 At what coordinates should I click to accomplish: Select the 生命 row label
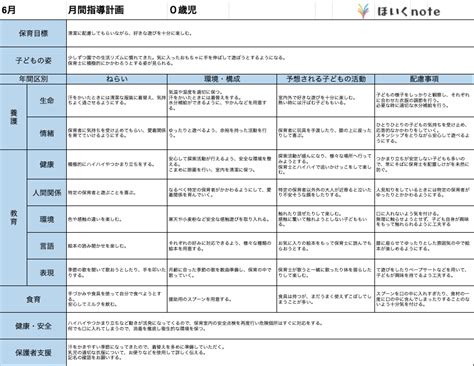(47, 100)
